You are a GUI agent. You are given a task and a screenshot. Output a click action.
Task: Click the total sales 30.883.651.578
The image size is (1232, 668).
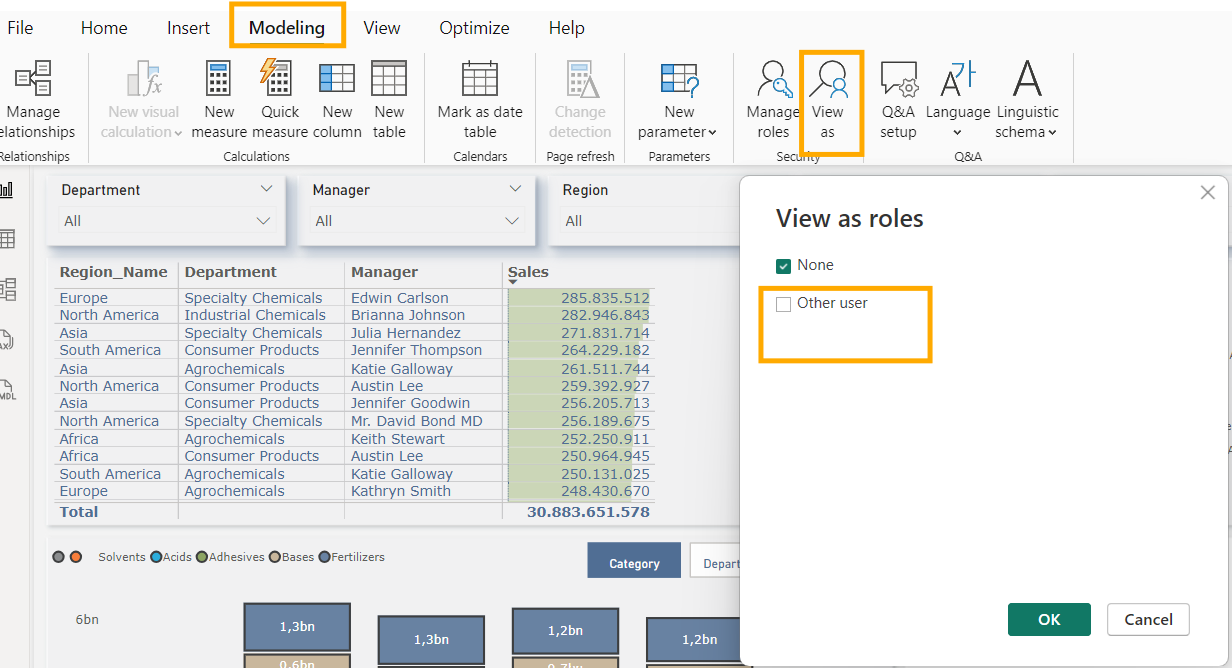588,512
